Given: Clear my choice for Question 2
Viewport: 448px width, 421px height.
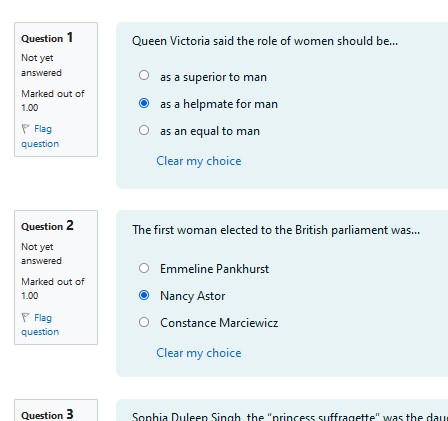Looking at the screenshot, I should (199, 353).
